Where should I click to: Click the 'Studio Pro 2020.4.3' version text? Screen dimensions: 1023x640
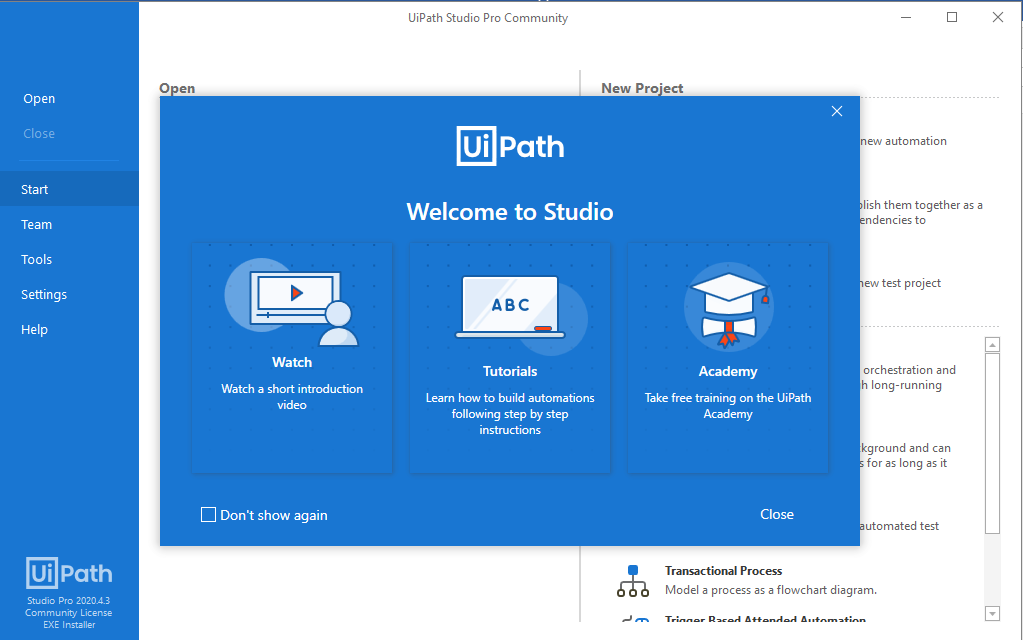[69, 600]
